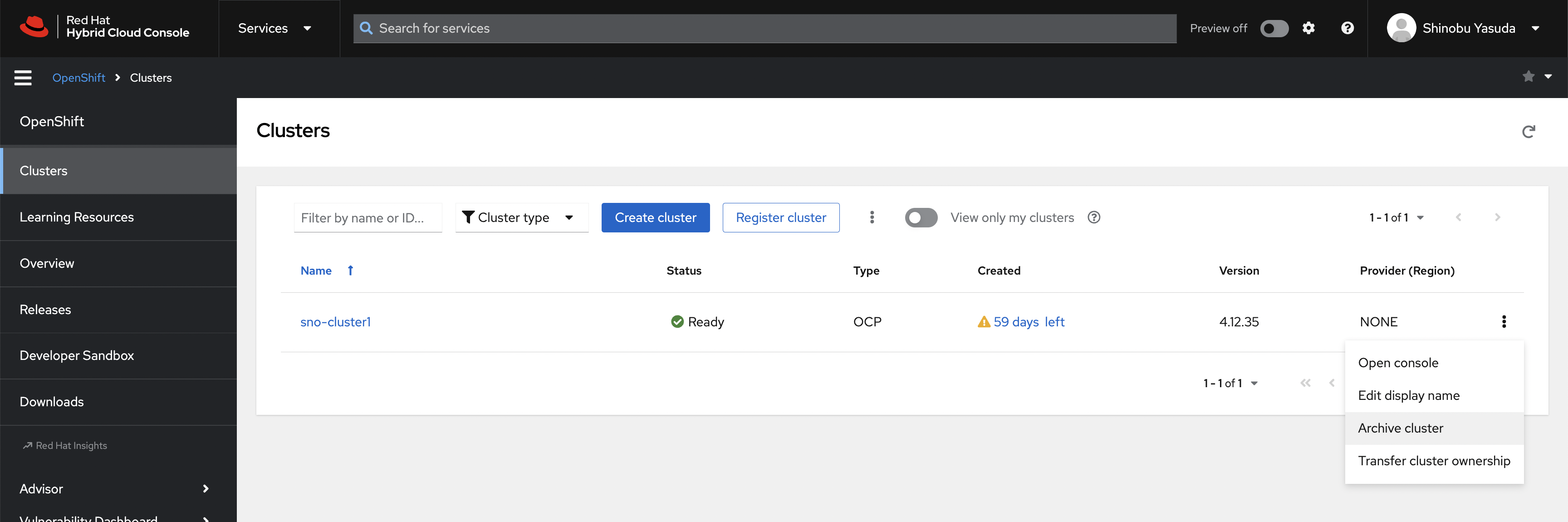Select Archive cluster from the context menu
1568x522 pixels.
[1400, 428]
